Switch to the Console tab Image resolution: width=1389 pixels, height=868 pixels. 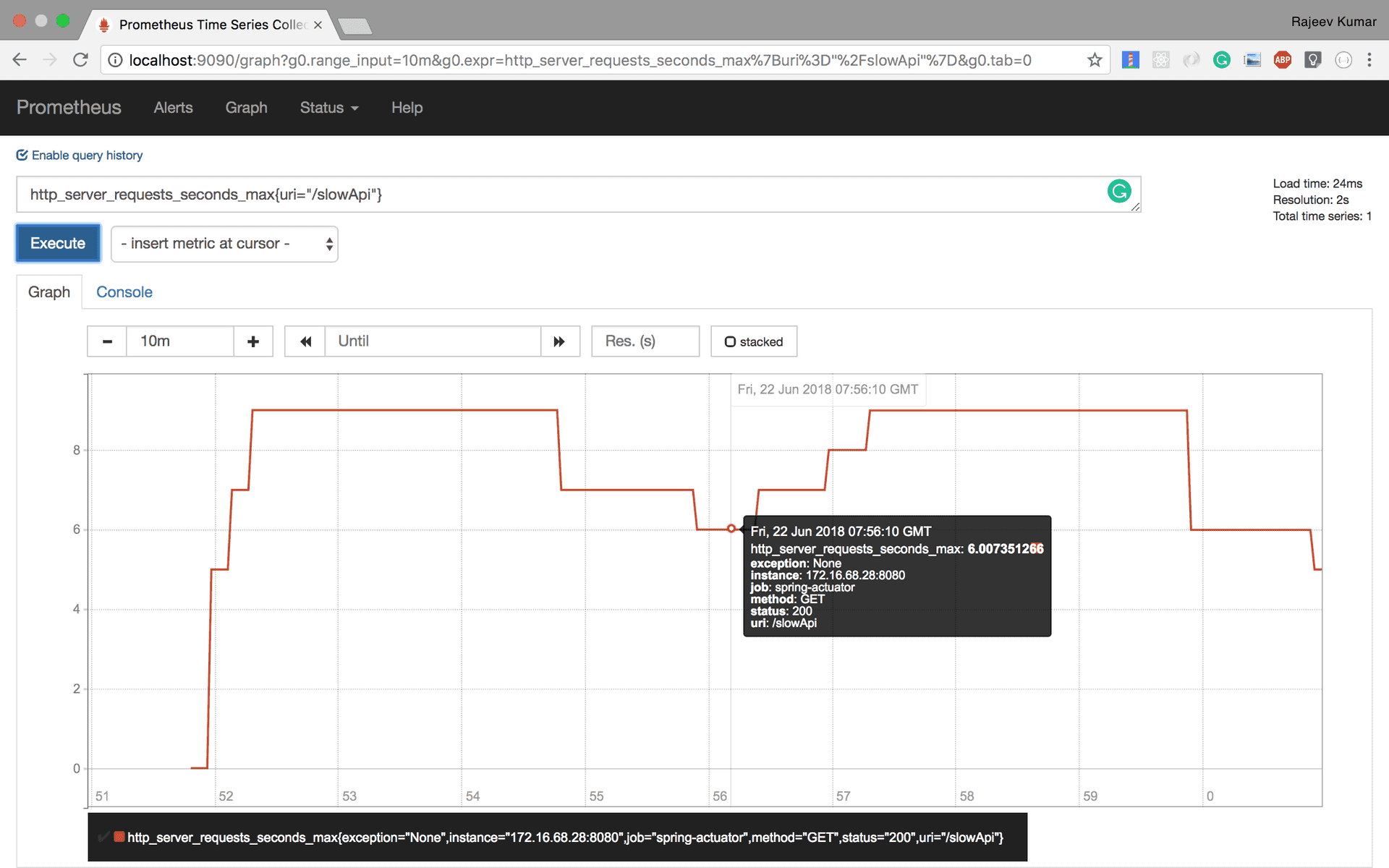[x=124, y=292]
